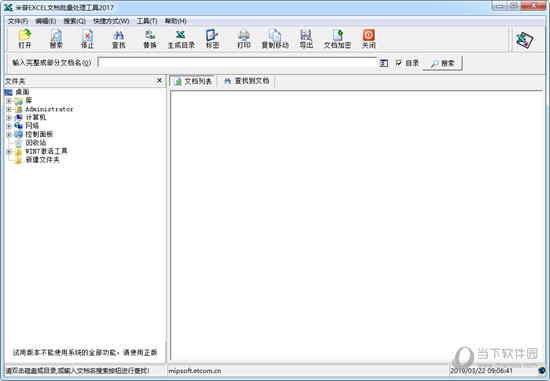550x381 pixels.
Task: Click the 搜索 magnifier toolbar icon
Action: point(56,39)
